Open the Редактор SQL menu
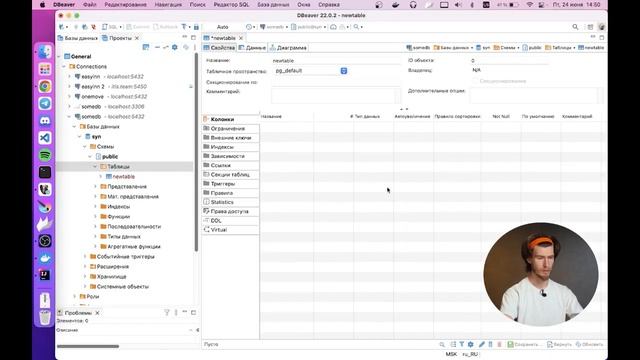Image resolution: width=640 pixels, height=360 pixels. 231,5
